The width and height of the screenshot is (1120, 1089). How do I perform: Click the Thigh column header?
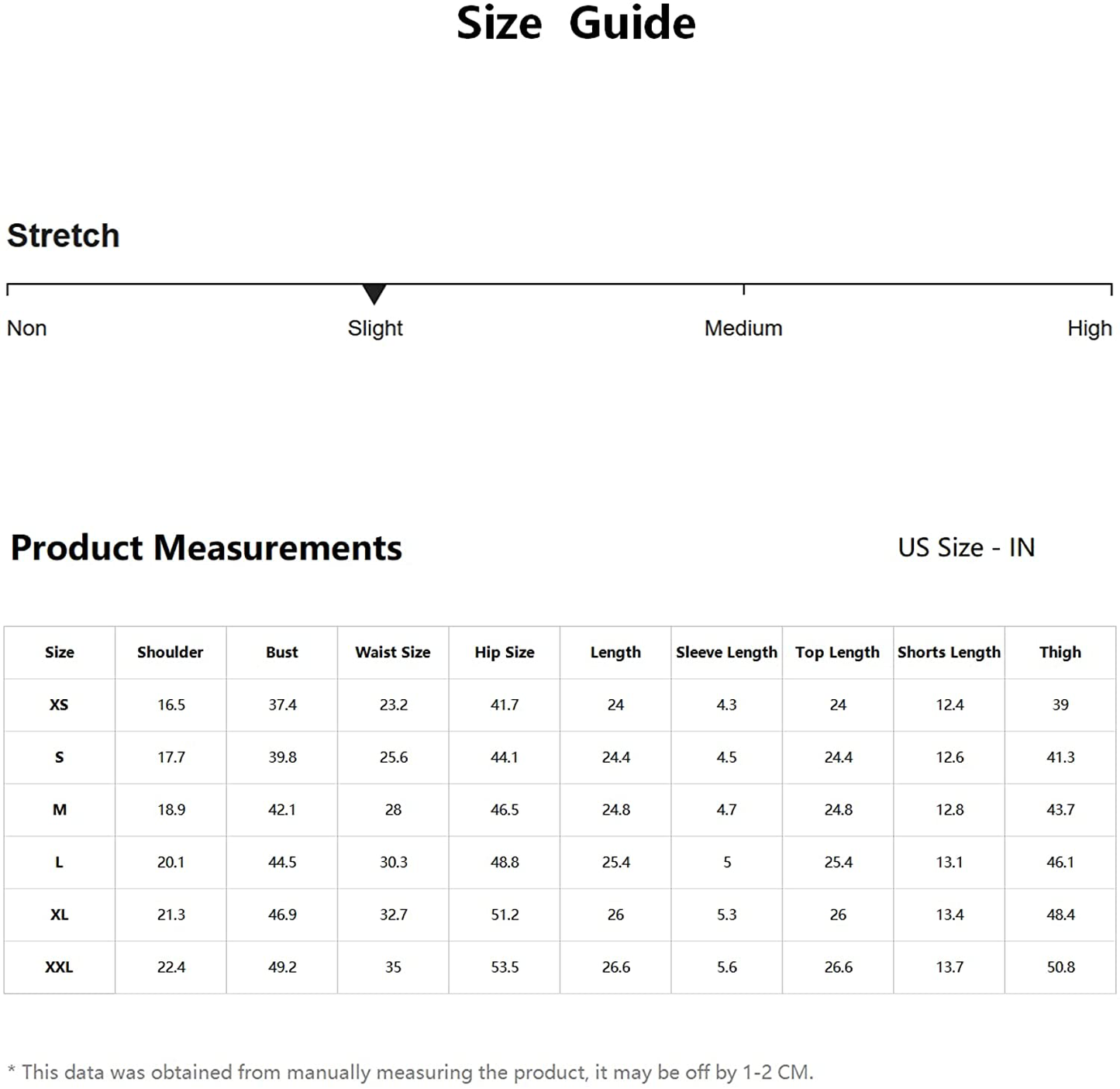[1060, 653]
